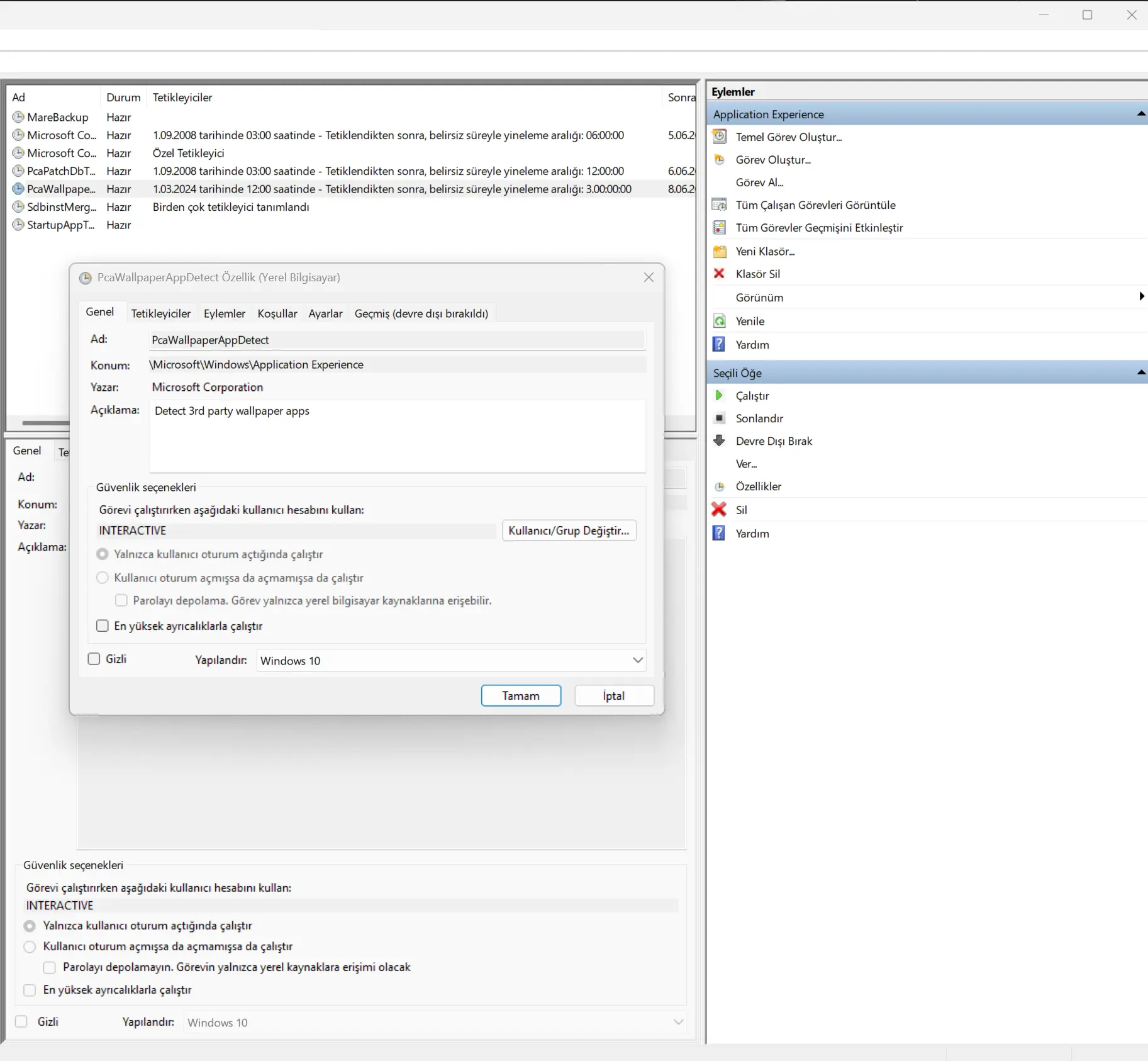1148x1061 pixels.
Task: Click the Devre Dışı Bırak arrow icon
Action: (720, 441)
